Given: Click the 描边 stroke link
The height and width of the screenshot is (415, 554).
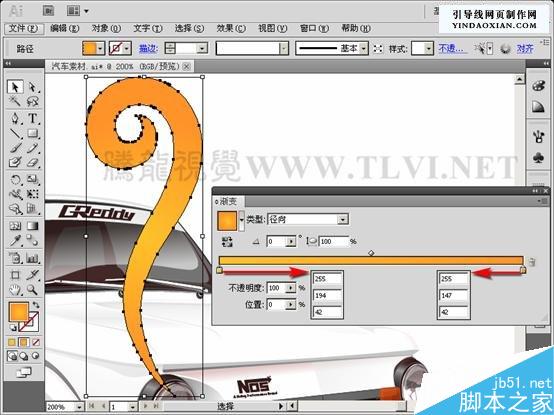Looking at the screenshot, I should click(148, 48).
